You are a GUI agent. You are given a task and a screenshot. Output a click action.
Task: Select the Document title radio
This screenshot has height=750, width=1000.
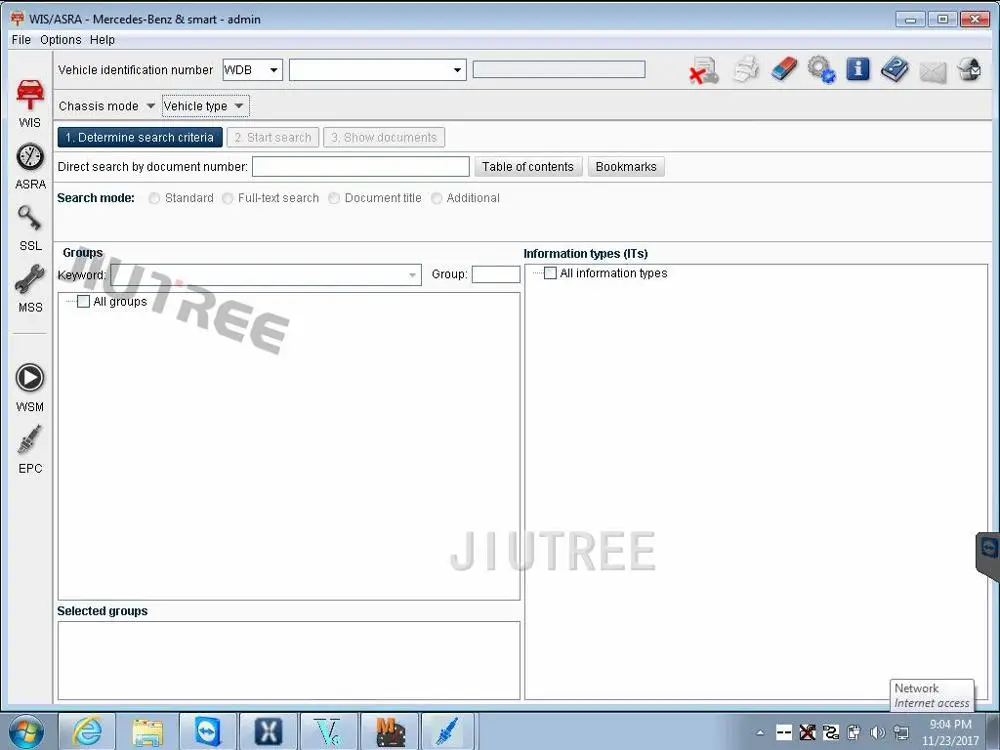point(334,198)
